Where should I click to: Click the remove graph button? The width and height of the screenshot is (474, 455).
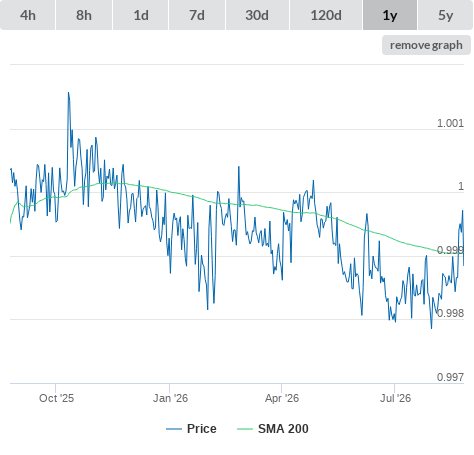pos(426,45)
